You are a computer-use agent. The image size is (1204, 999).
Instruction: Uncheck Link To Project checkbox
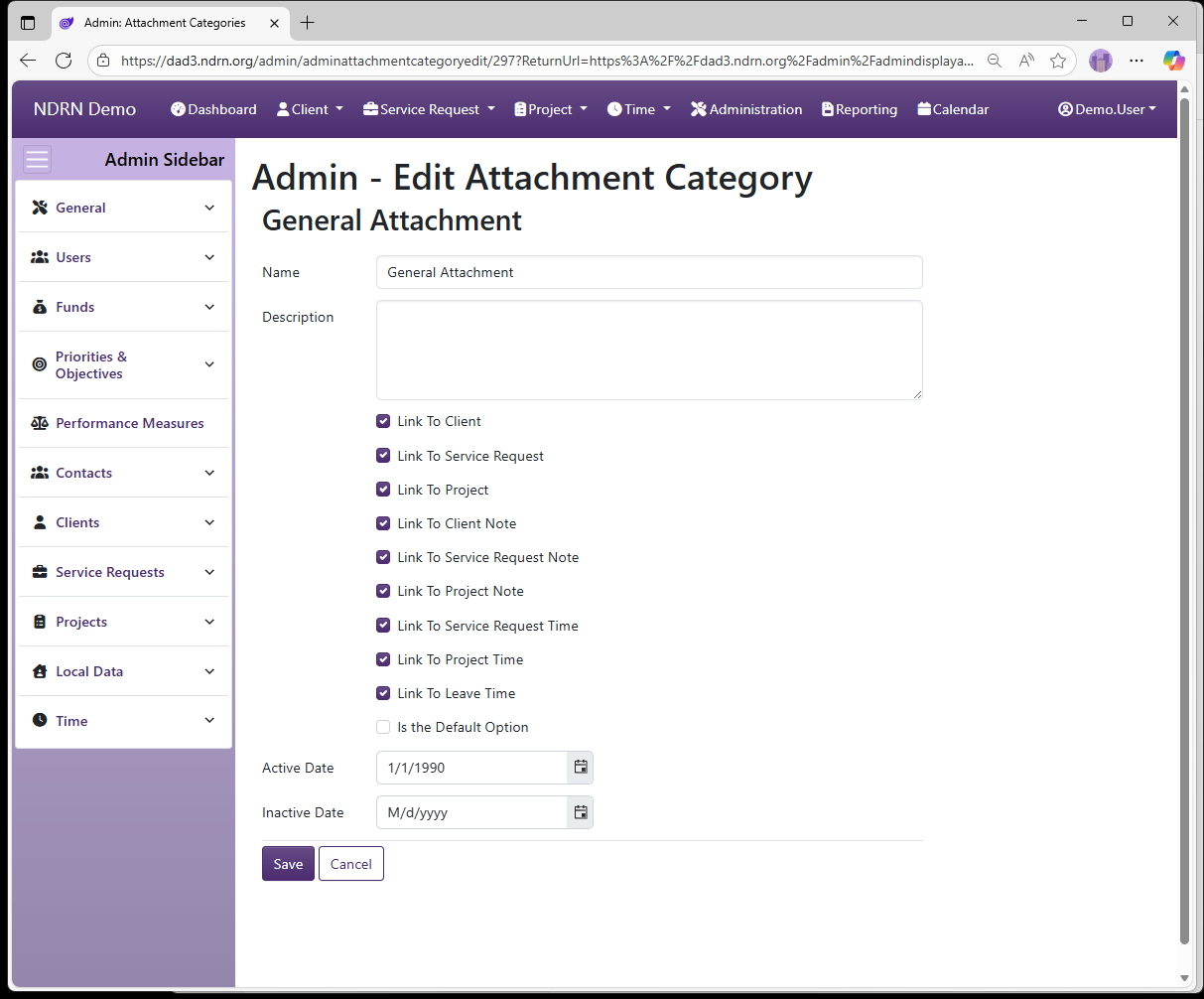[383, 490]
